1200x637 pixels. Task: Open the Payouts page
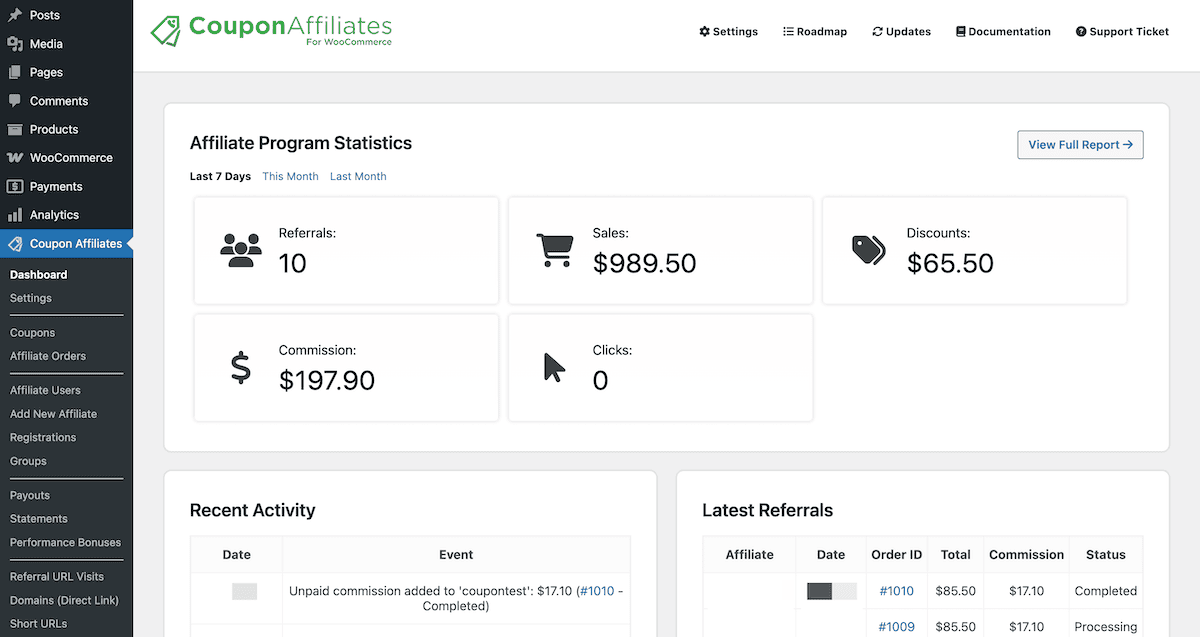coord(30,495)
